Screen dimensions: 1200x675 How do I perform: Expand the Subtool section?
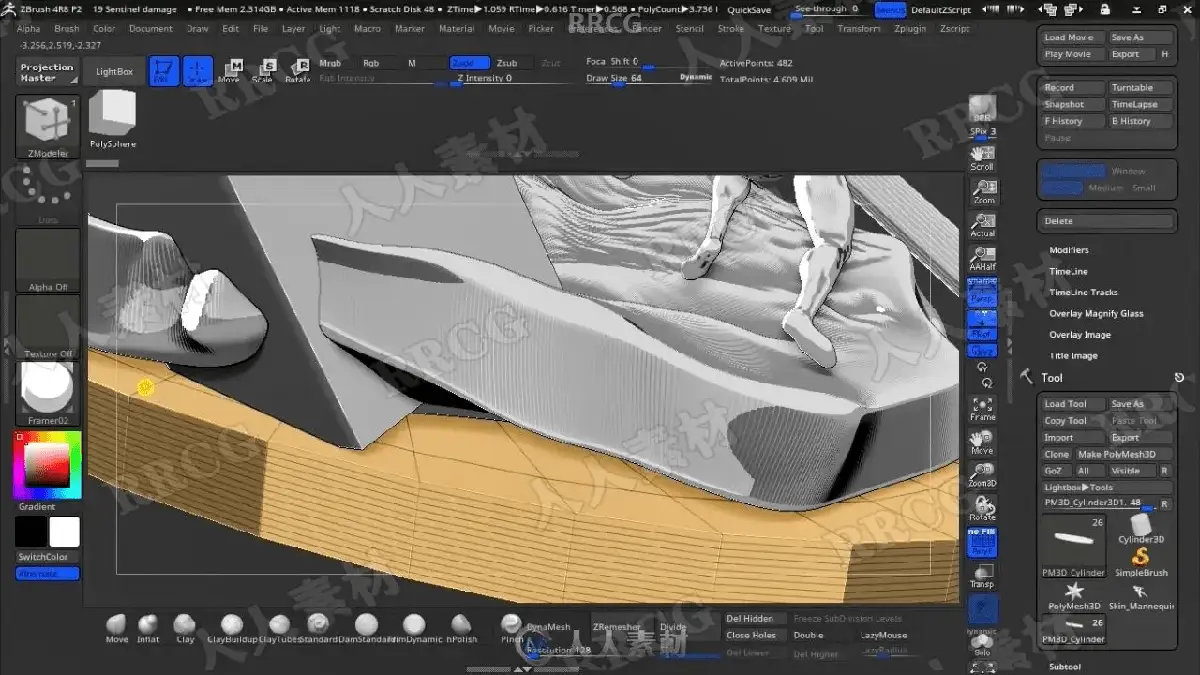click(x=1065, y=666)
